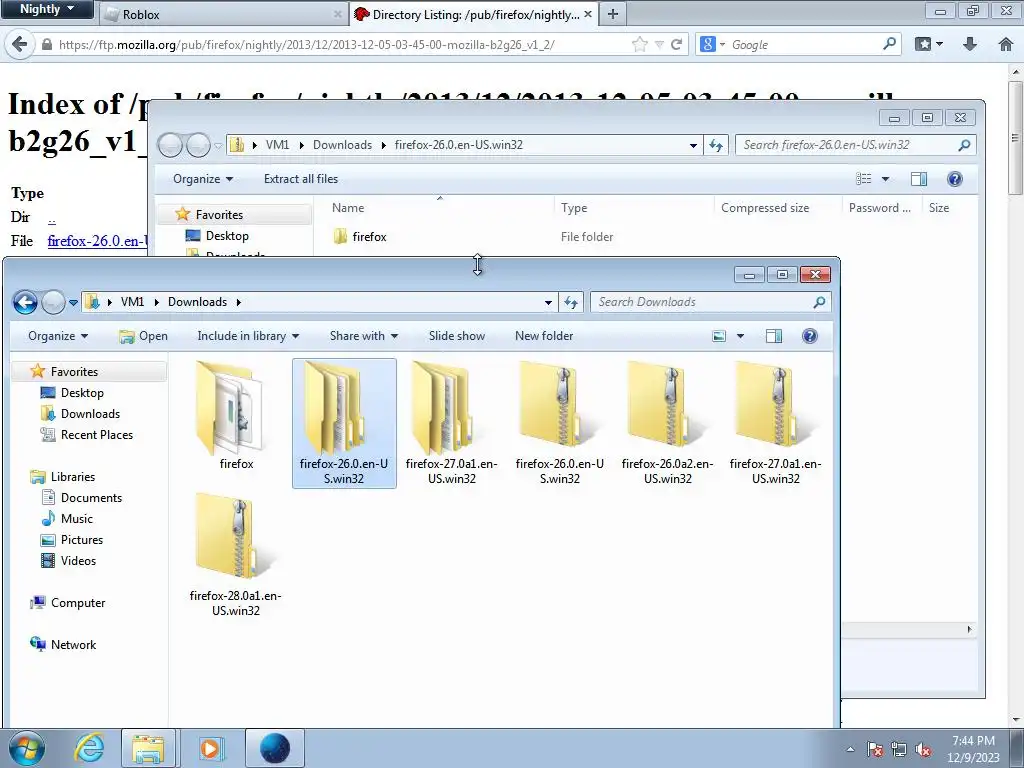Click the search magnifier in Google box
The image size is (1024, 768).
889,44
